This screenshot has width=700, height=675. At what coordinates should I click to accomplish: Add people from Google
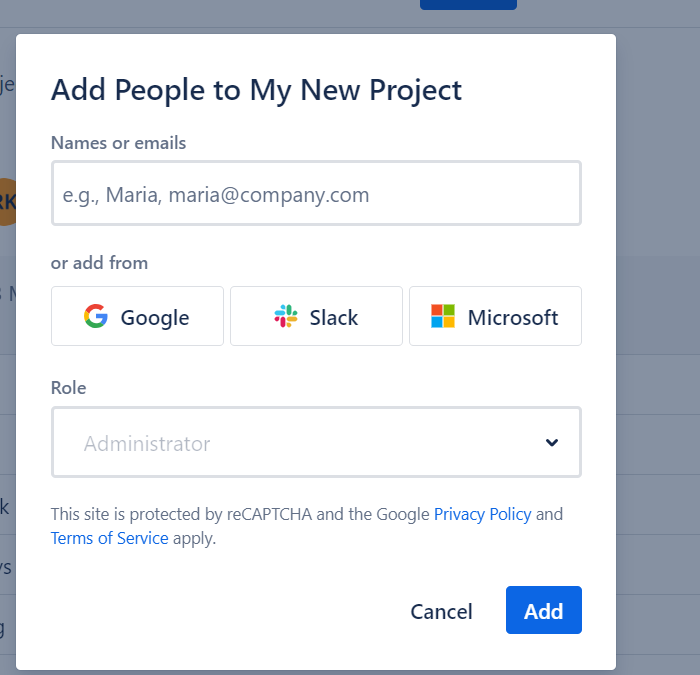coord(138,317)
